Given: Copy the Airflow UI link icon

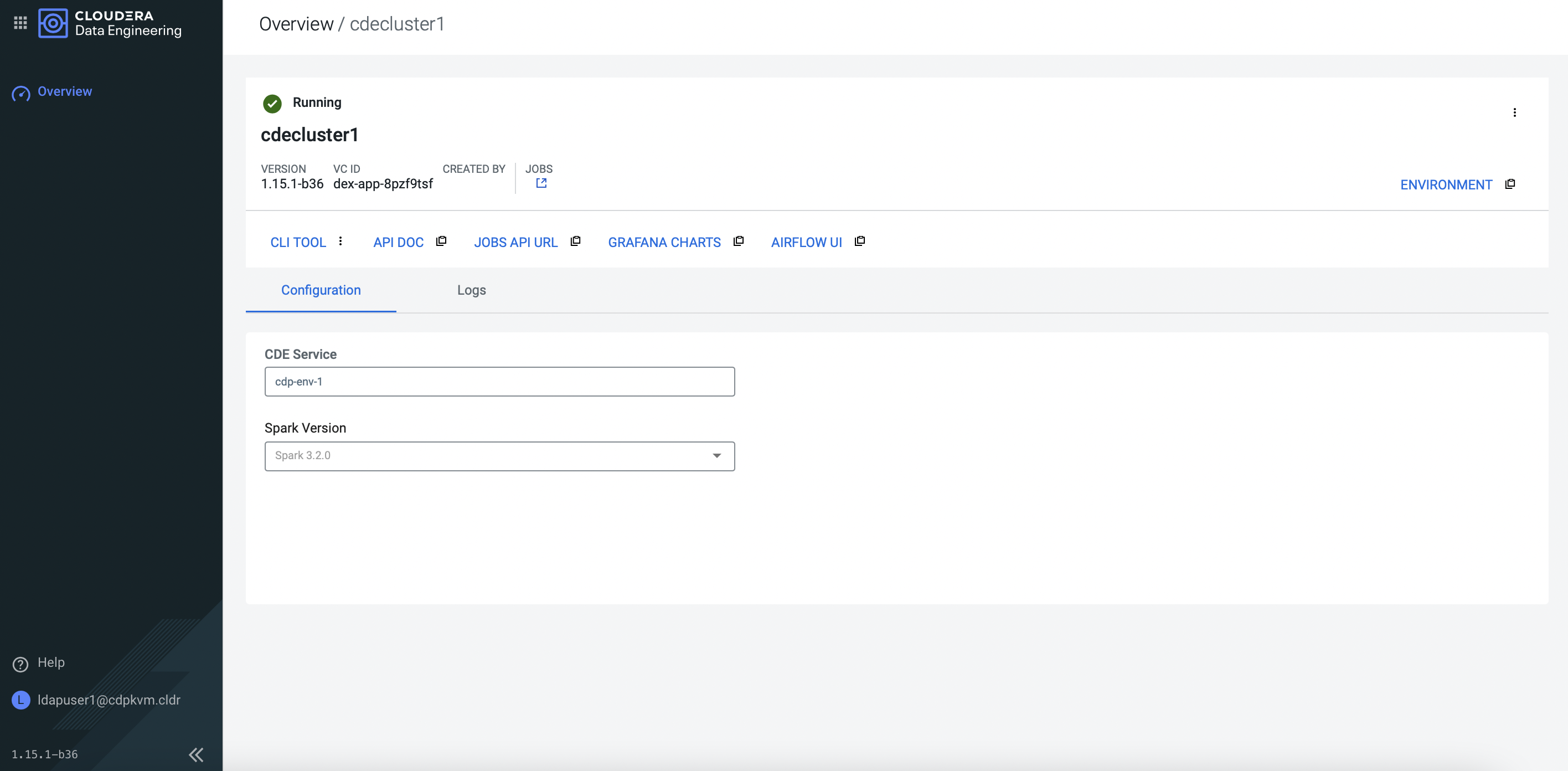Looking at the screenshot, I should coord(859,241).
